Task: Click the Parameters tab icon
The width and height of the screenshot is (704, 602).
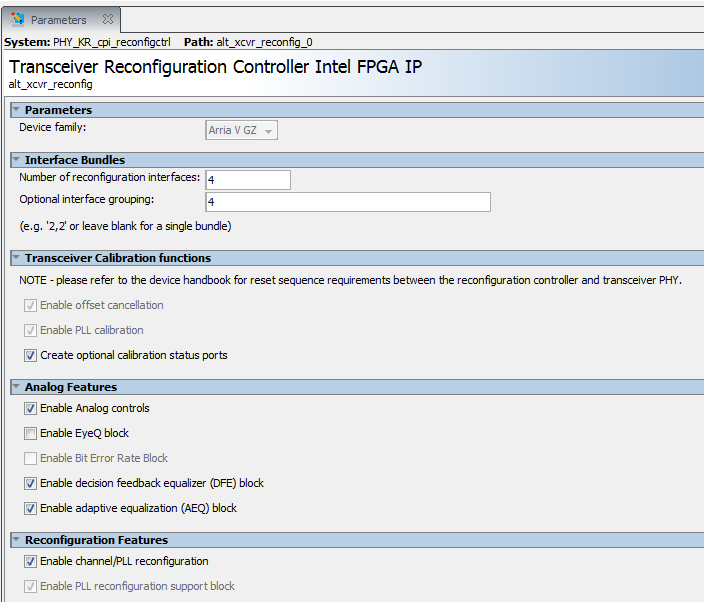Action: pos(18,19)
